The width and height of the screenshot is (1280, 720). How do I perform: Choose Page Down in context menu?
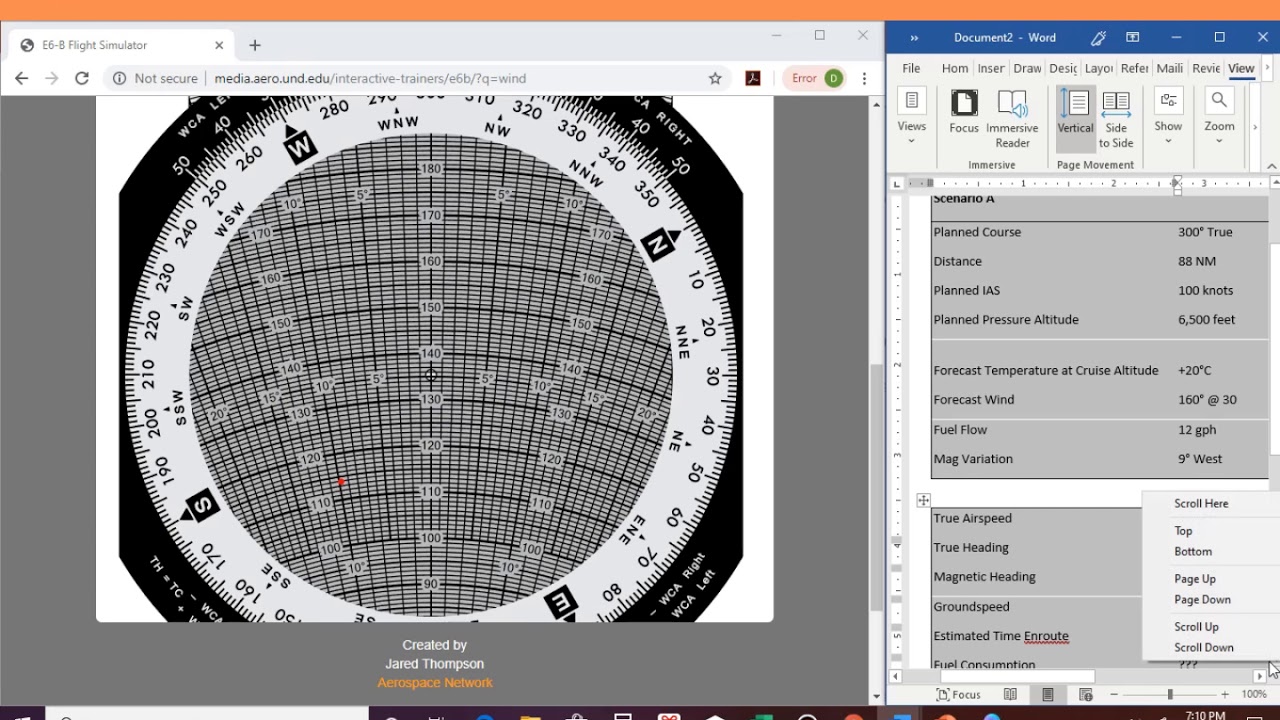point(1202,600)
